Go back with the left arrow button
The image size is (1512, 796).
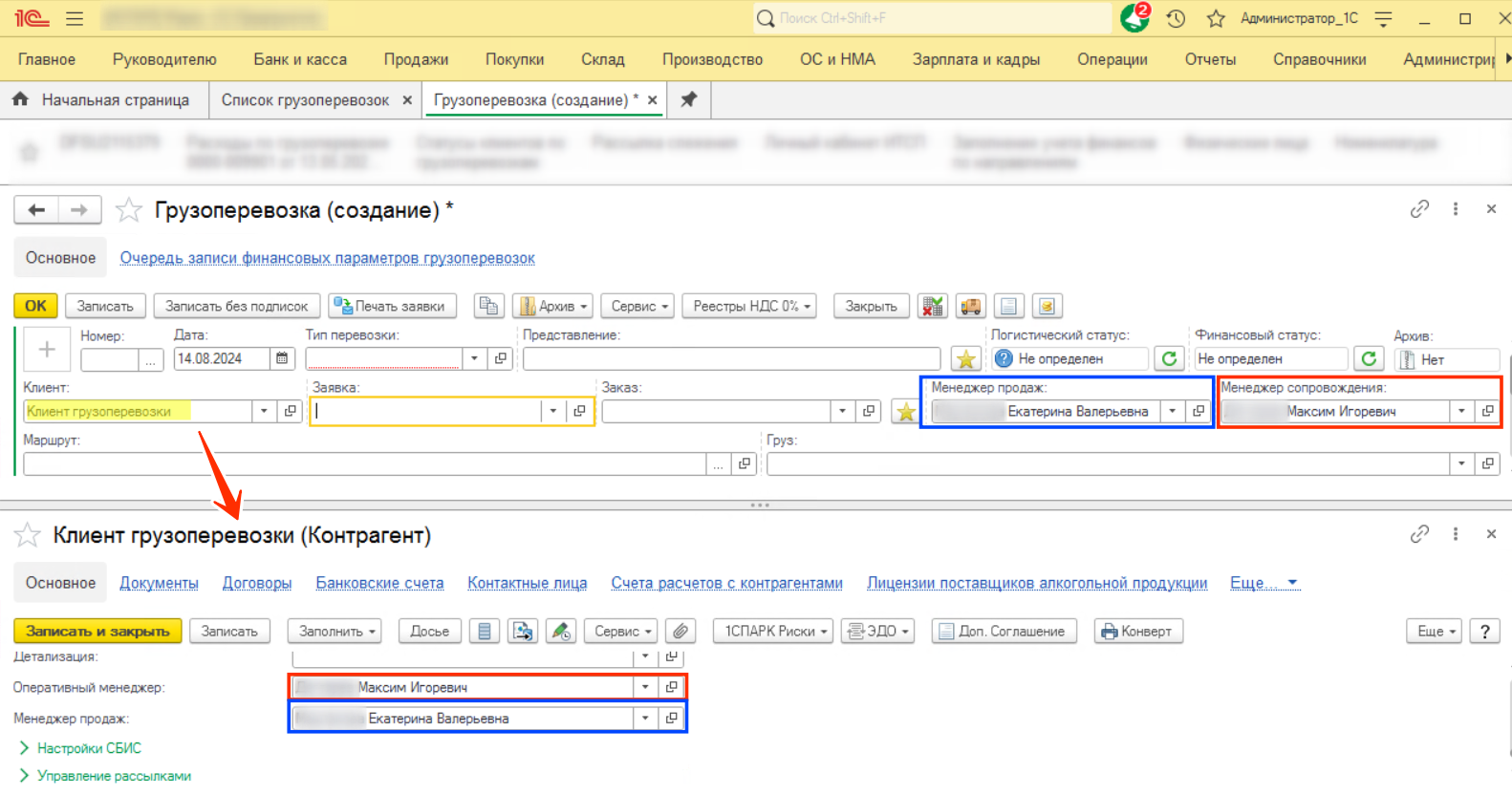pos(36,209)
